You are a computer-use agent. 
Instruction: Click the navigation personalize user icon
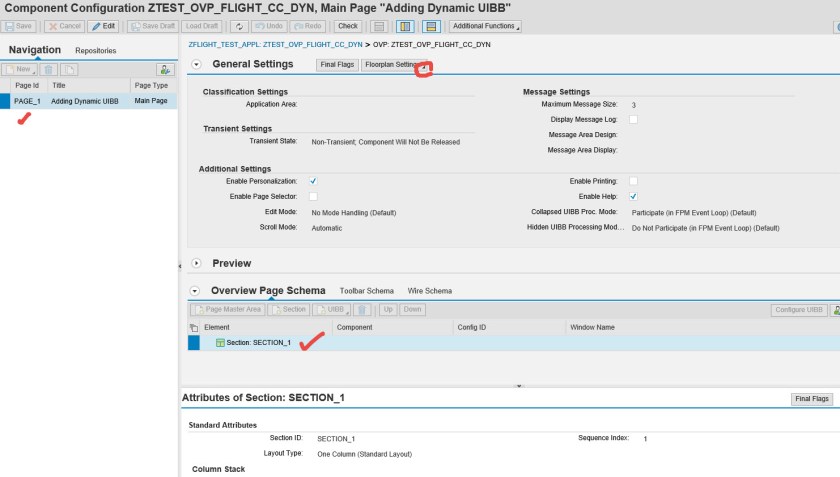point(165,69)
